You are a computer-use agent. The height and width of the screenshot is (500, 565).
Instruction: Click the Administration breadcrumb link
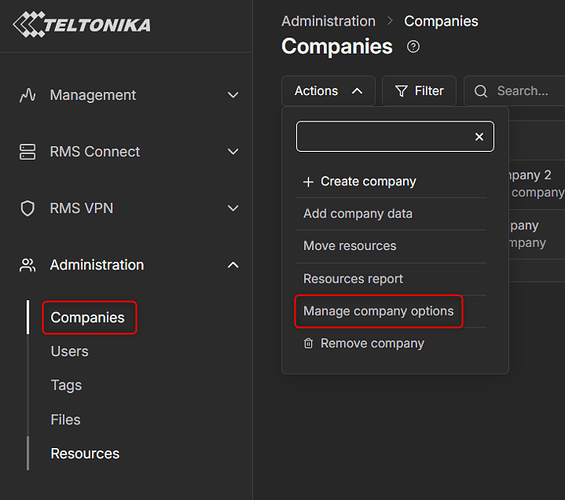[x=329, y=21]
